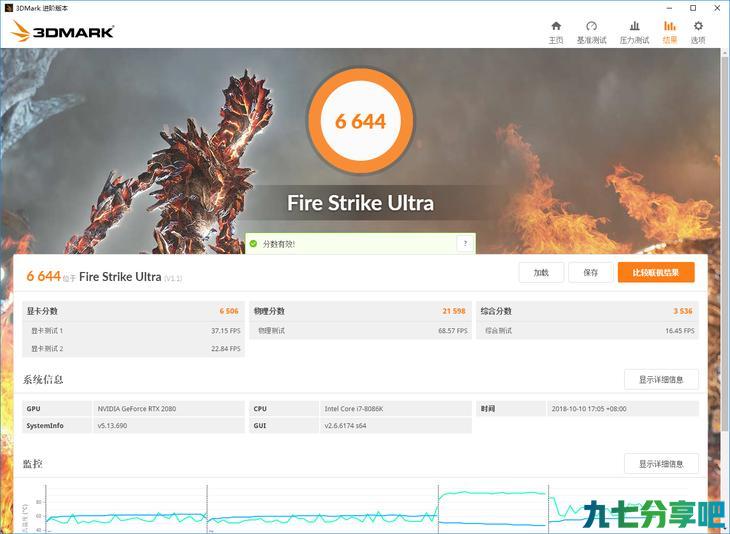
Task: Minimize the 3DMark window
Action: coord(669,8)
